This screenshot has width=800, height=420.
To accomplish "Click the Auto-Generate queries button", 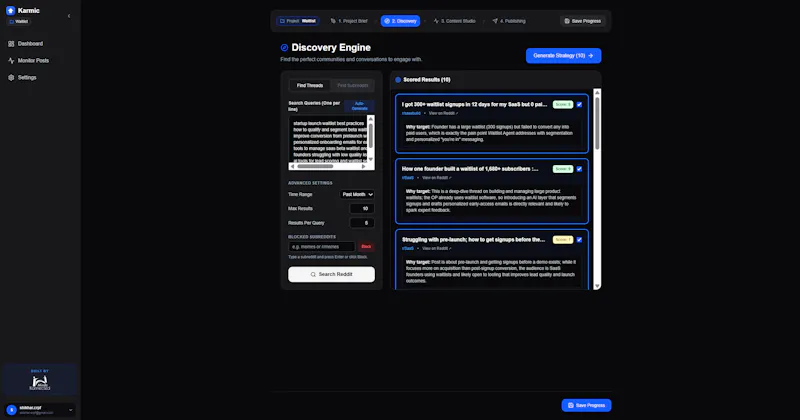I will (360, 106).
